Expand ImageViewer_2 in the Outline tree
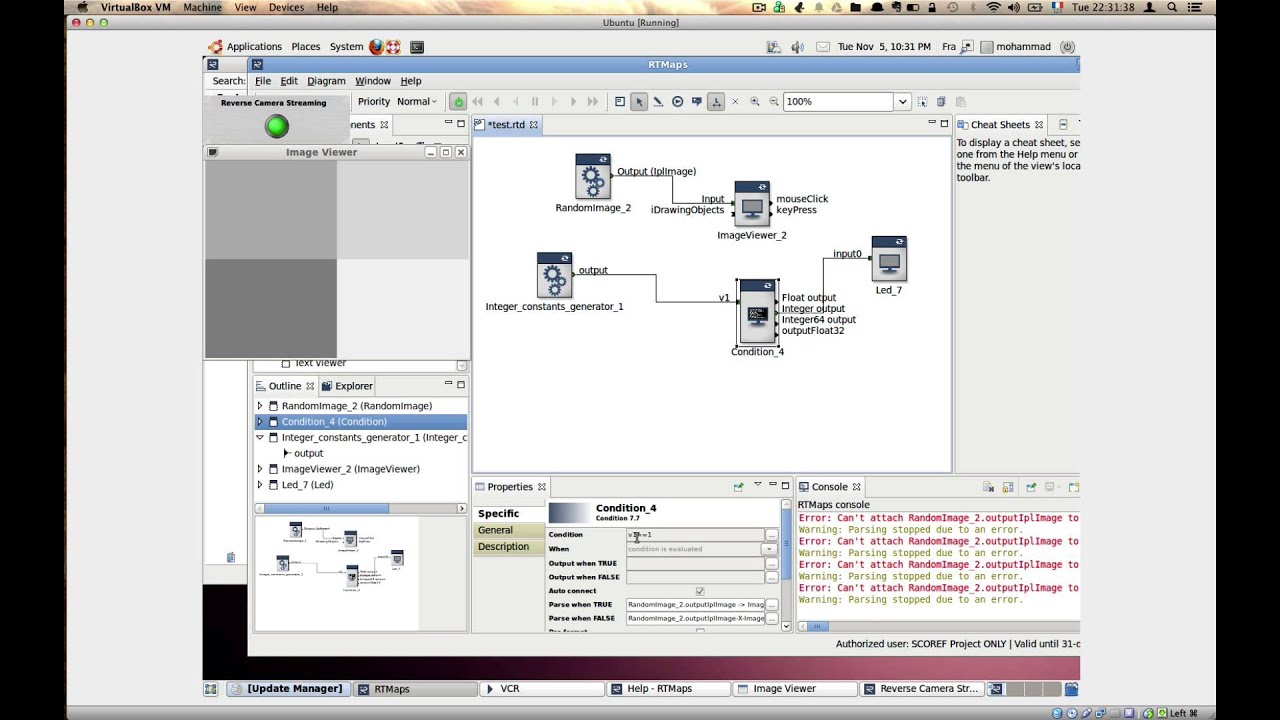 (x=260, y=469)
